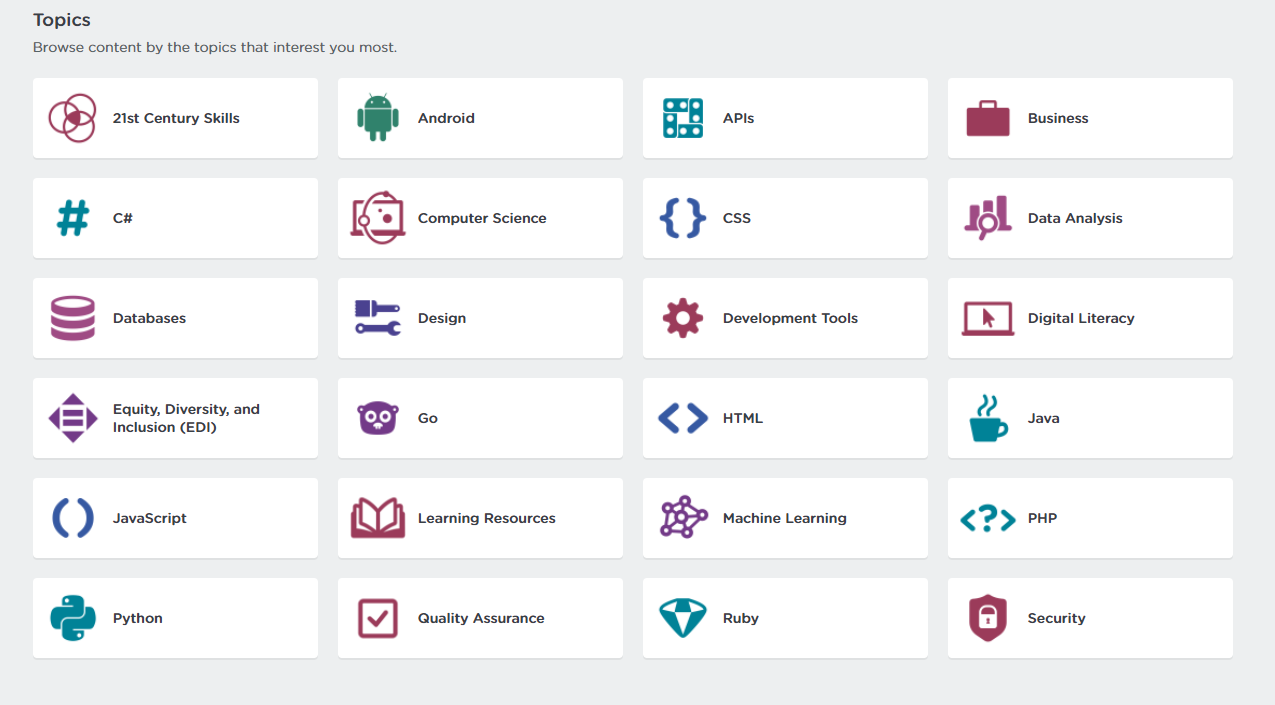1275x705 pixels.
Task: Open the Computer Science topic
Action: point(482,218)
